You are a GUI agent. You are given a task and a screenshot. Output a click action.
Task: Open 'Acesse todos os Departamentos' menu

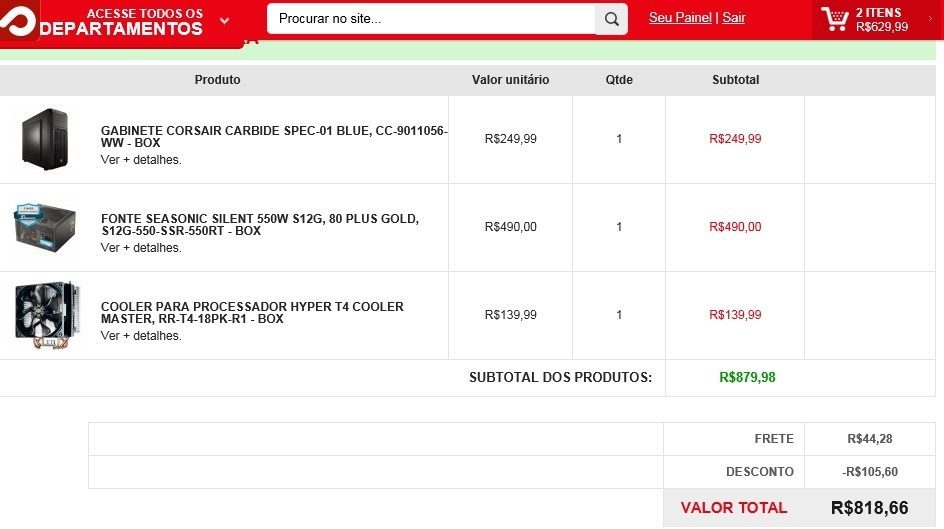click(x=121, y=21)
